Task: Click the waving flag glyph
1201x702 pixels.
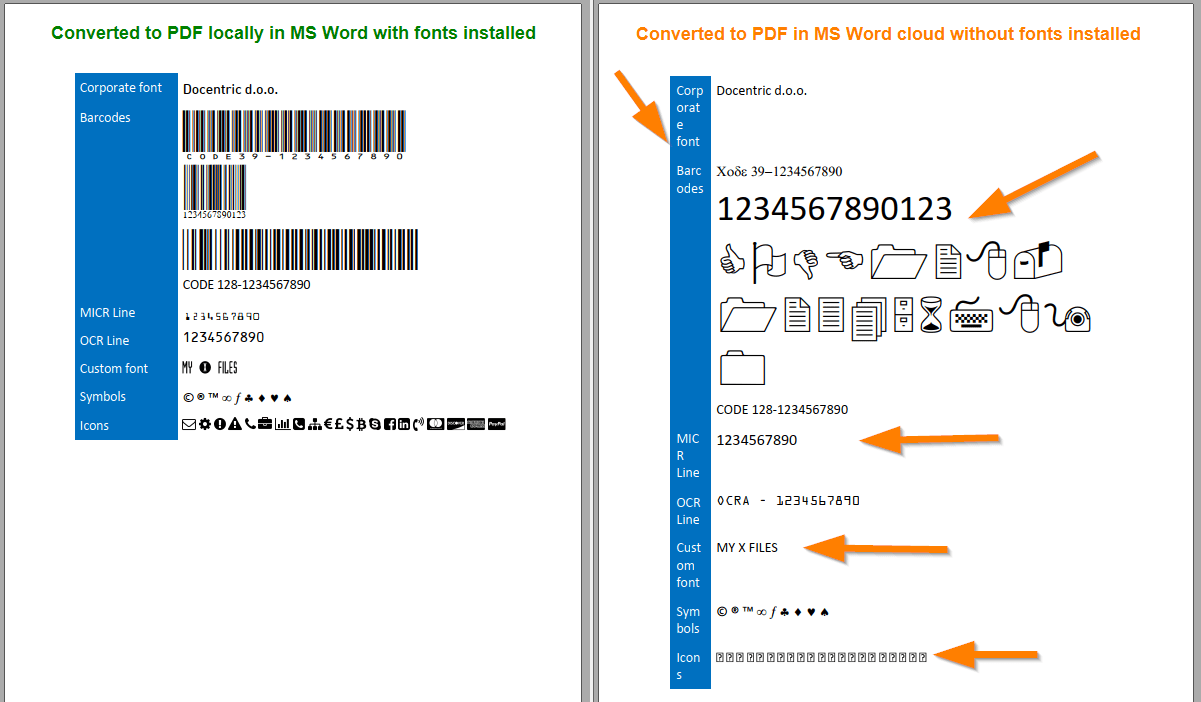Action: (769, 261)
